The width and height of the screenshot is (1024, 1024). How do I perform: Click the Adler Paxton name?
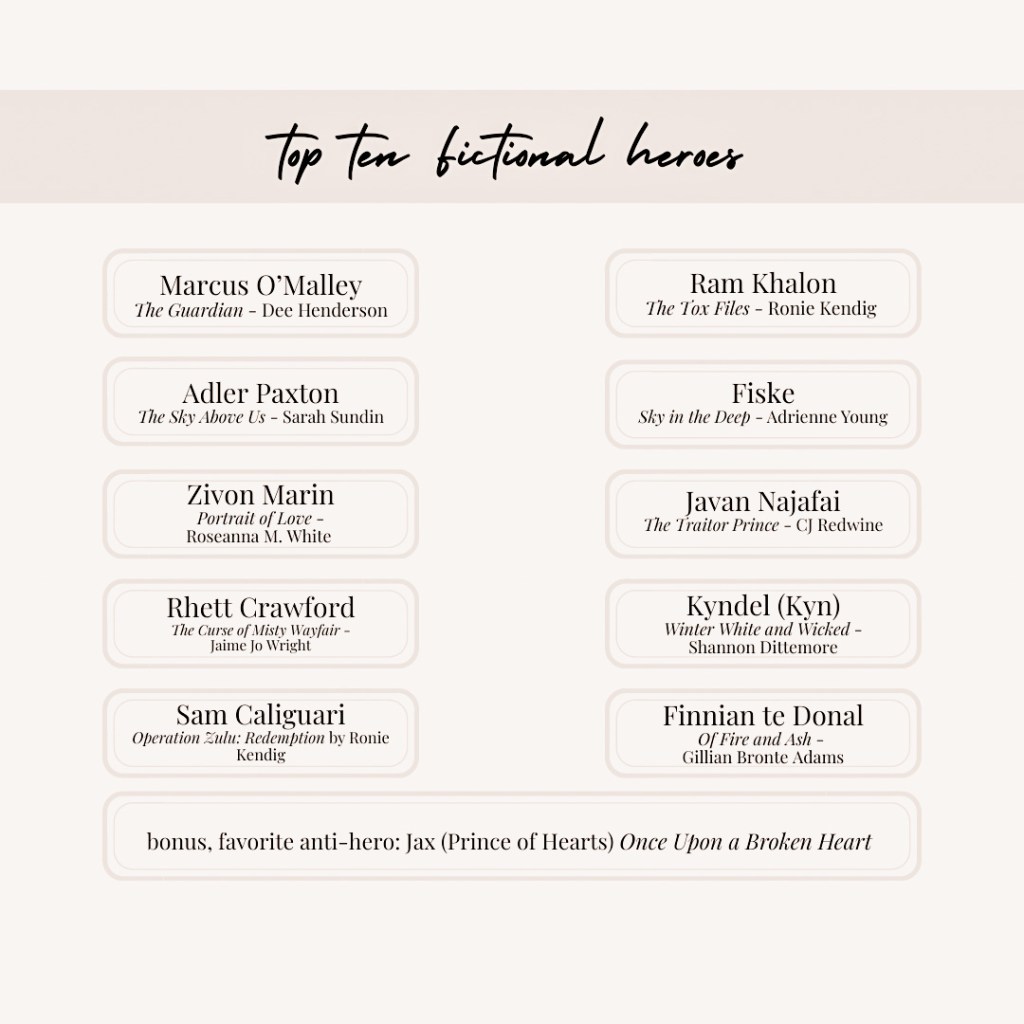coord(260,393)
